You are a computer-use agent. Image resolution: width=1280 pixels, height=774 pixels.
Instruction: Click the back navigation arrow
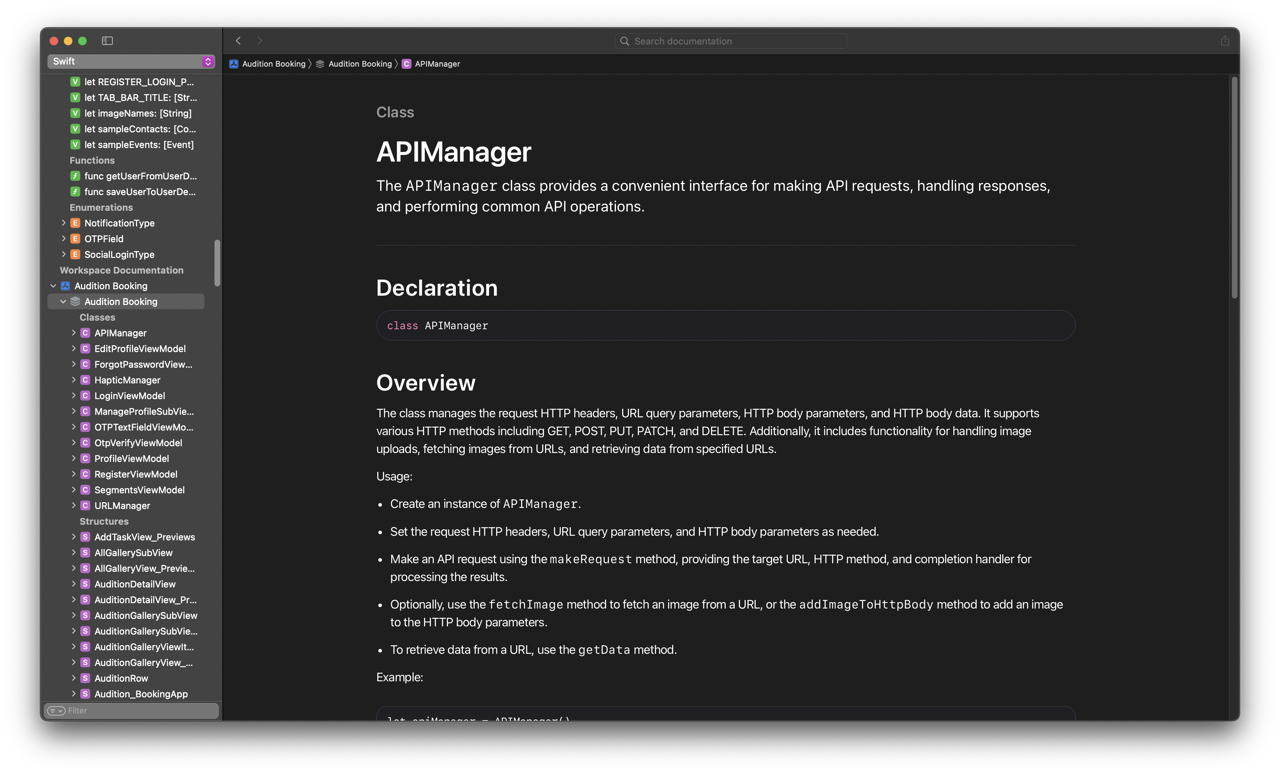tap(238, 41)
